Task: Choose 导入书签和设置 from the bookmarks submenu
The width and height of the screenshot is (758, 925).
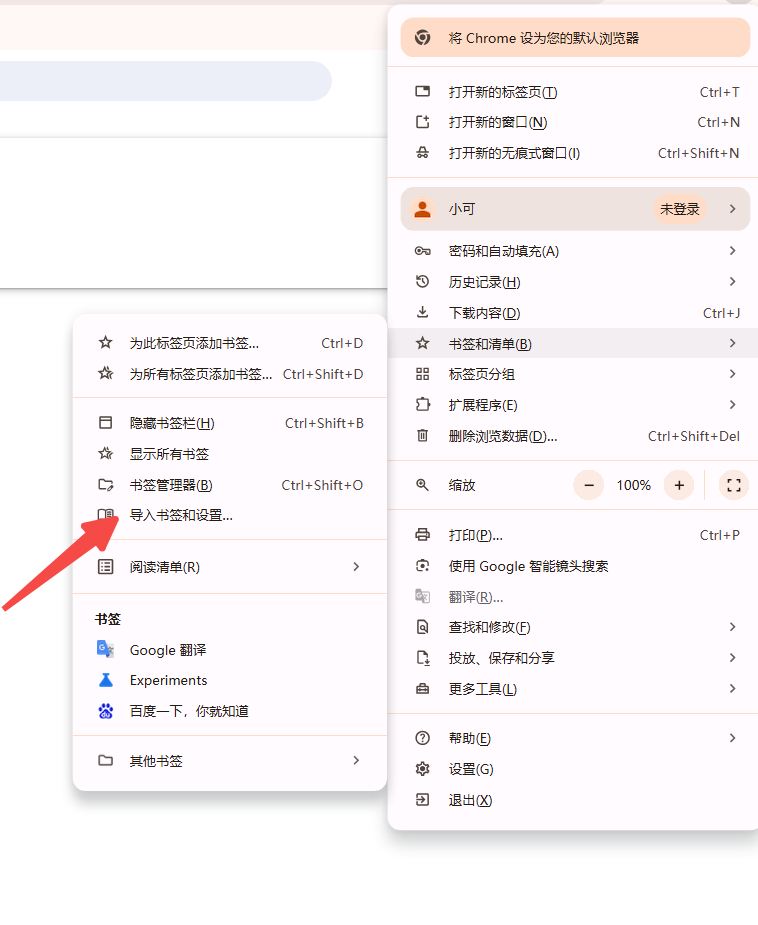Action: pyautogui.click(x=230, y=516)
